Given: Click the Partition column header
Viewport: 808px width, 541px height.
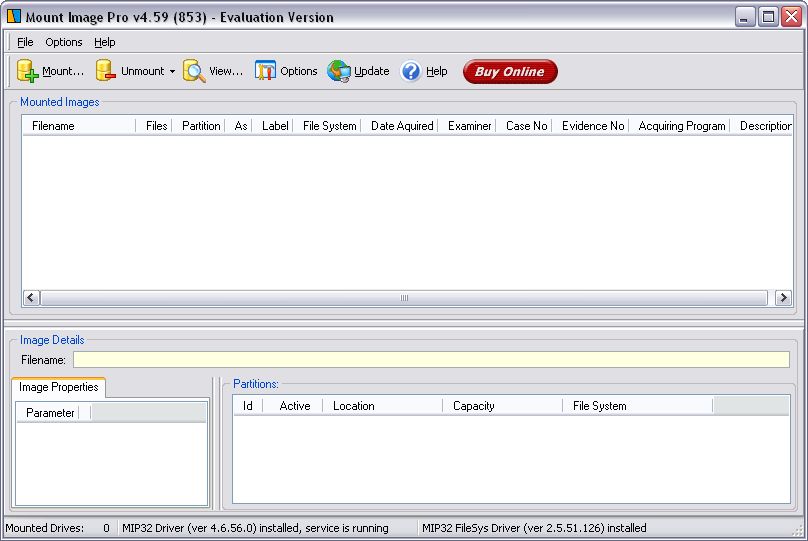Looking at the screenshot, I should tap(199, 126).
